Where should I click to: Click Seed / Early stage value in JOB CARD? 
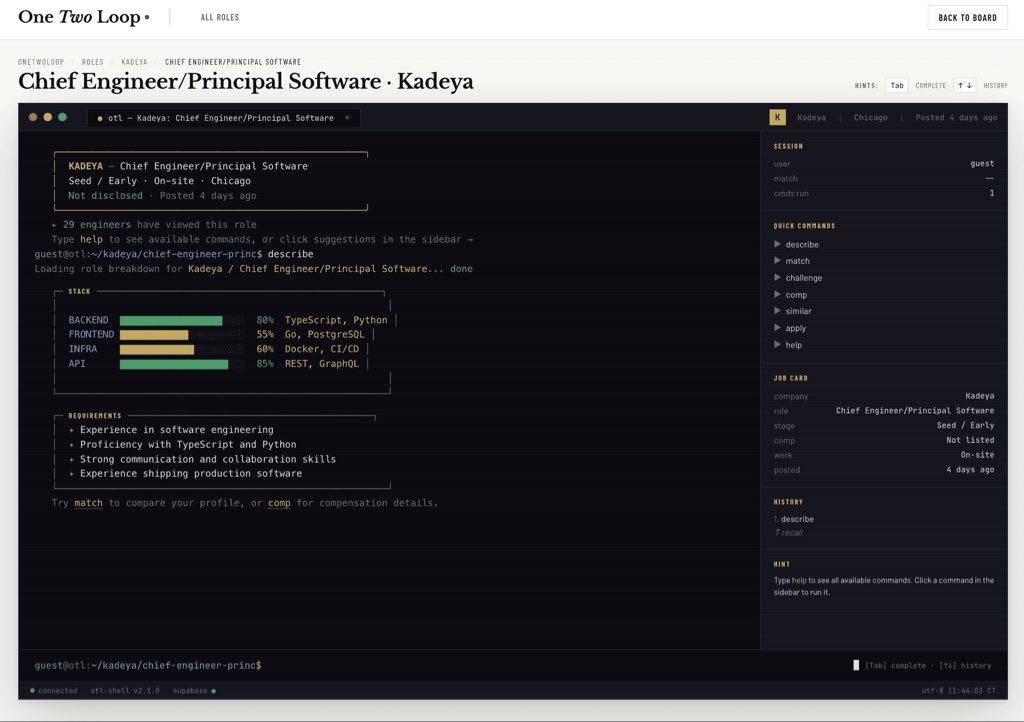965,426
